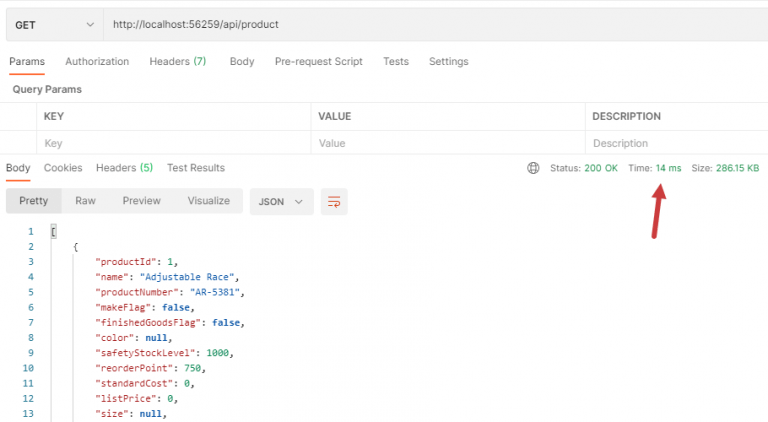Click the Value query param field
Image resolution: width=768 pixels, height=422 pixels.
point(448,143)
